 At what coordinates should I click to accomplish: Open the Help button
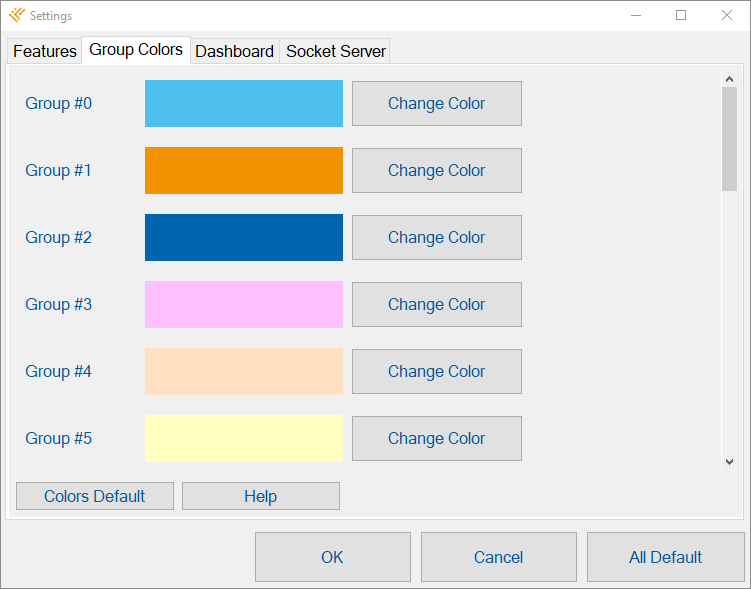261,496
